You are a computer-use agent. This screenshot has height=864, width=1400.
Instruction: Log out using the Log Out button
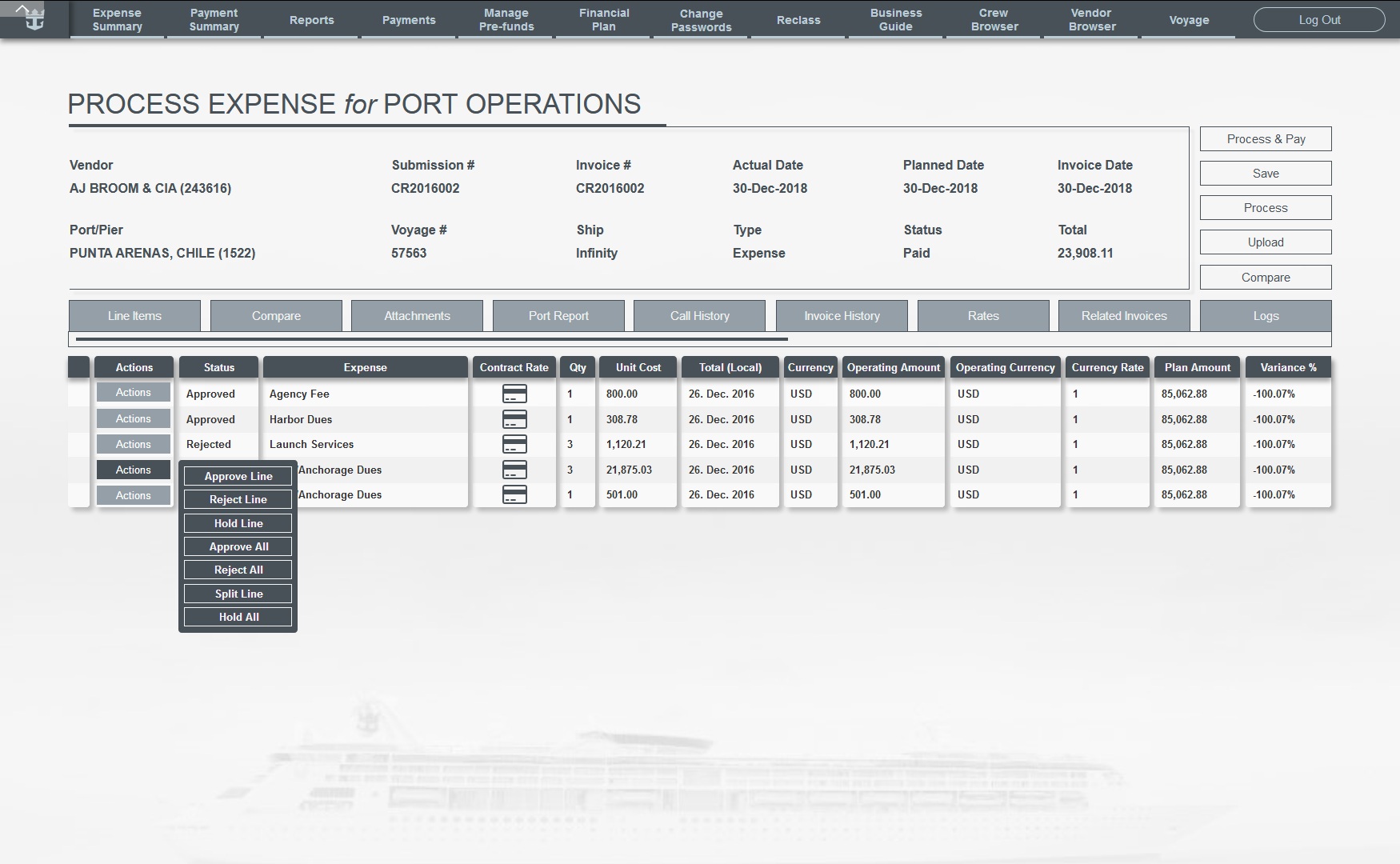[x=1319, y=20]
